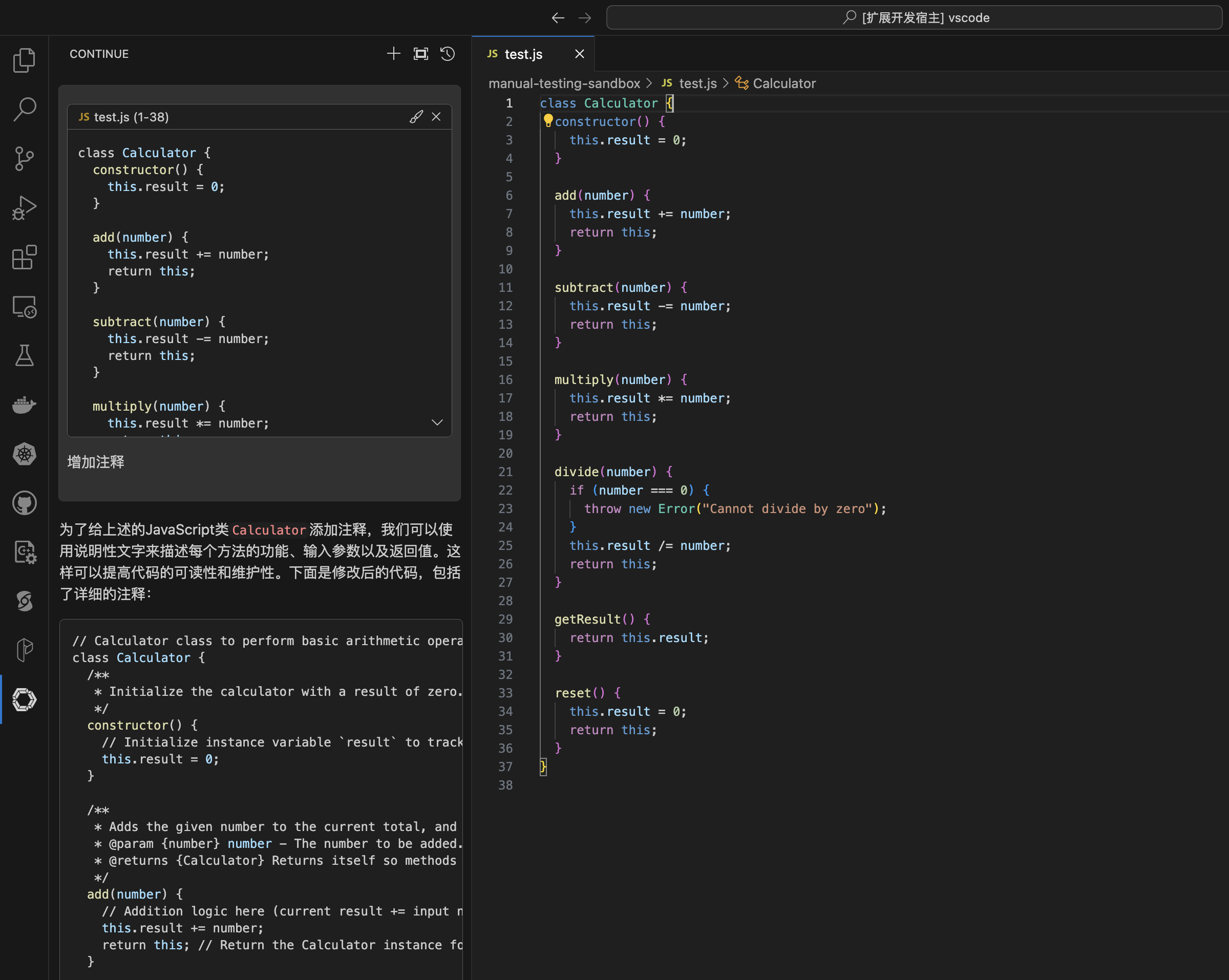Remove test.js (1-38) context snippet

(436, 117)
